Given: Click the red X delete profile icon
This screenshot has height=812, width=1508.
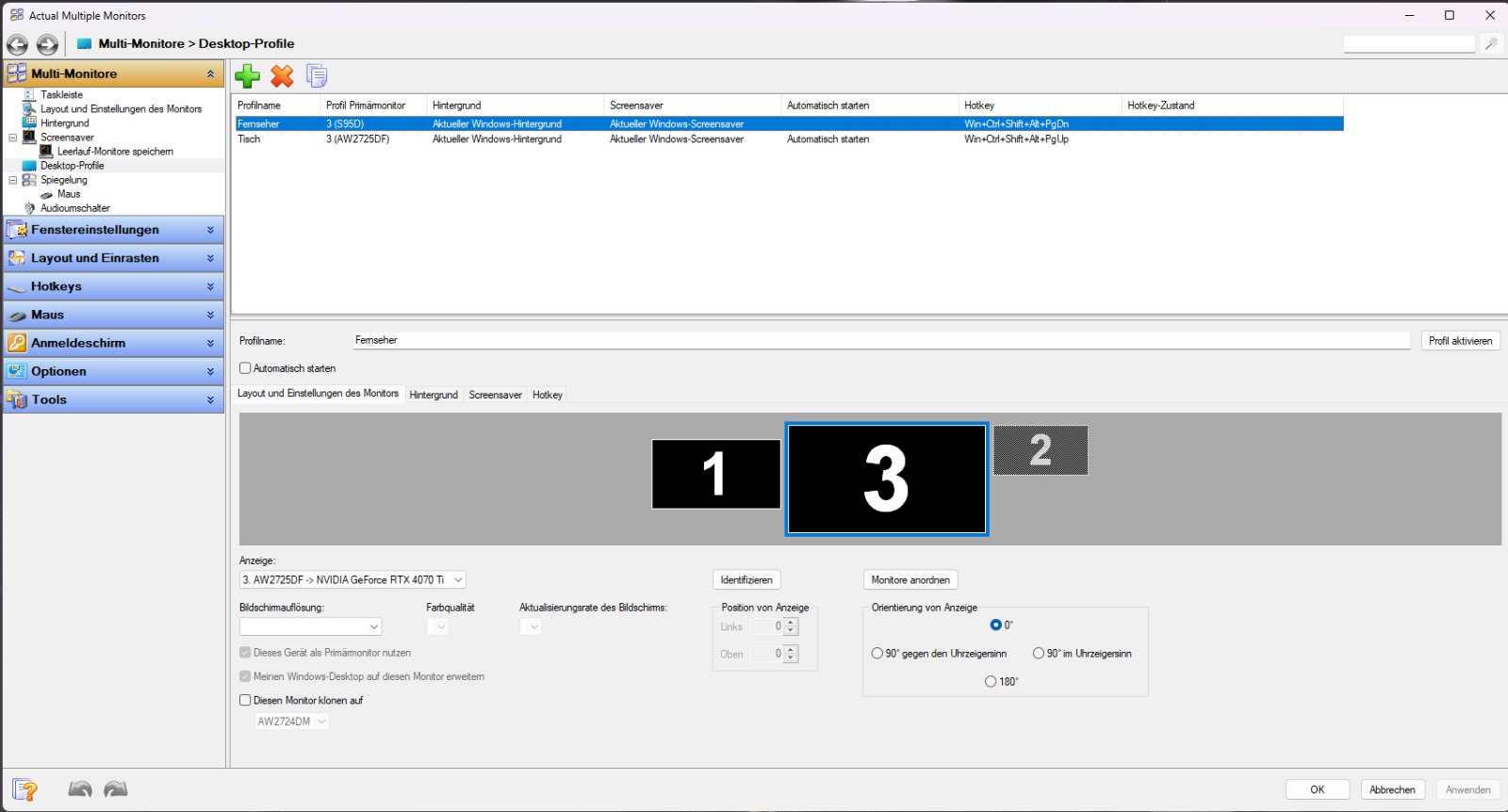Looking at the screenshot, I should [x=282, y=76].
